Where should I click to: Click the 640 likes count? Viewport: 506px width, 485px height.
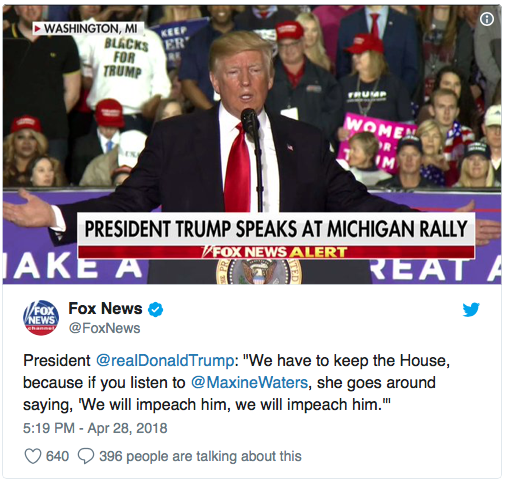point(57,456)
